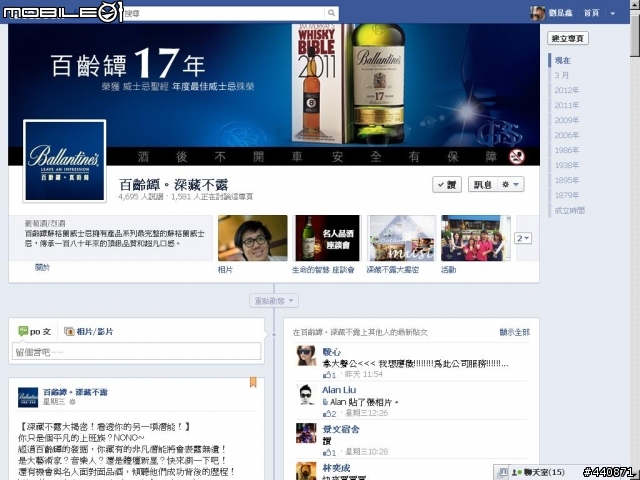Click 顯示全部 in recent posts box
640x480 pixels.
515,332
